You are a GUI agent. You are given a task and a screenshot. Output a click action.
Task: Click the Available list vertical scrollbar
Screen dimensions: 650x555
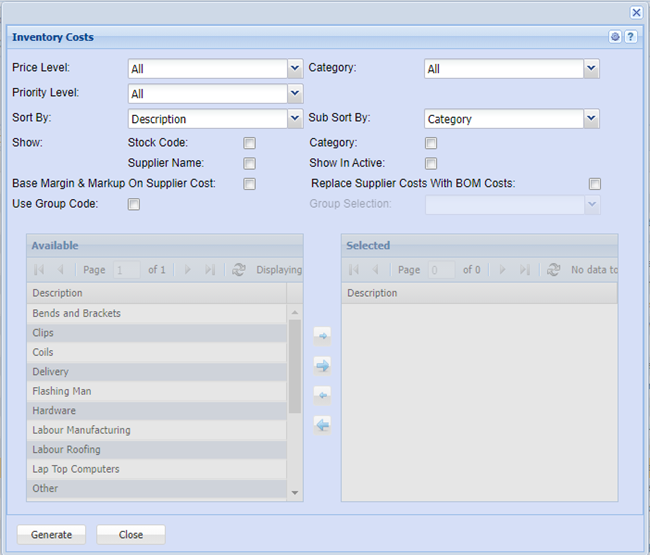pyautogui.click(x=294, y=366)
